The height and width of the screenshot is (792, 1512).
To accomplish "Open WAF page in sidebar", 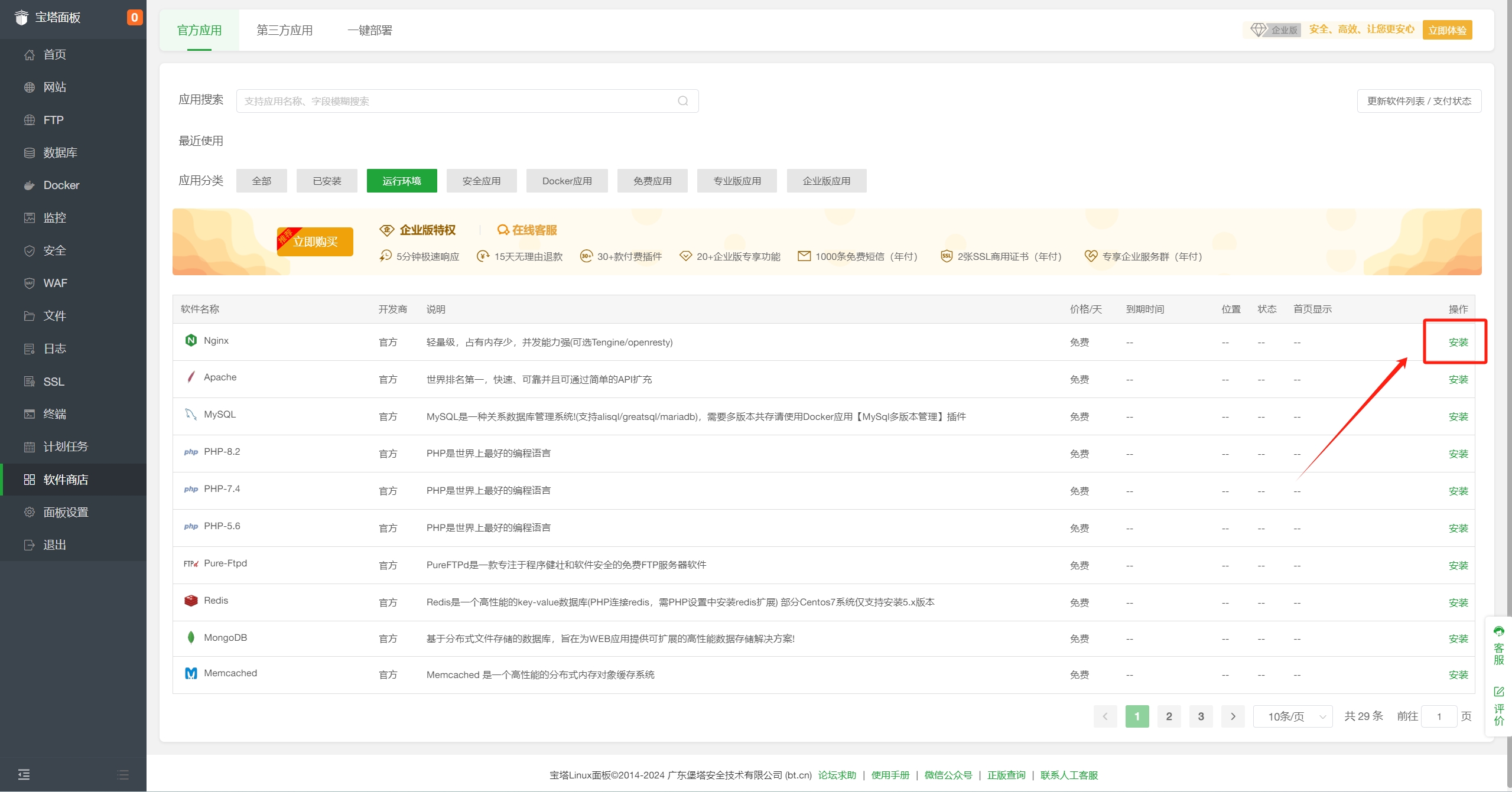I will (x=55, y=283).
